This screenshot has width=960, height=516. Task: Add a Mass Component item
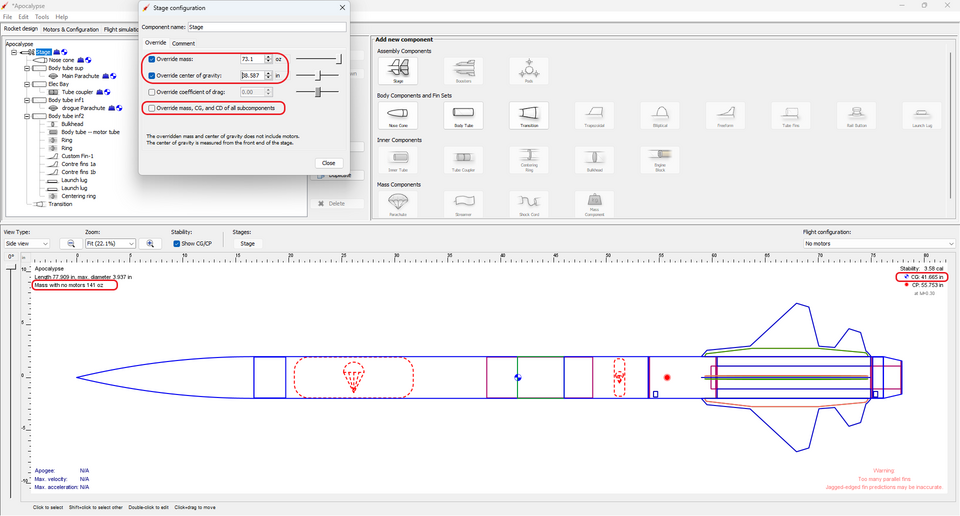pos(594,204)
